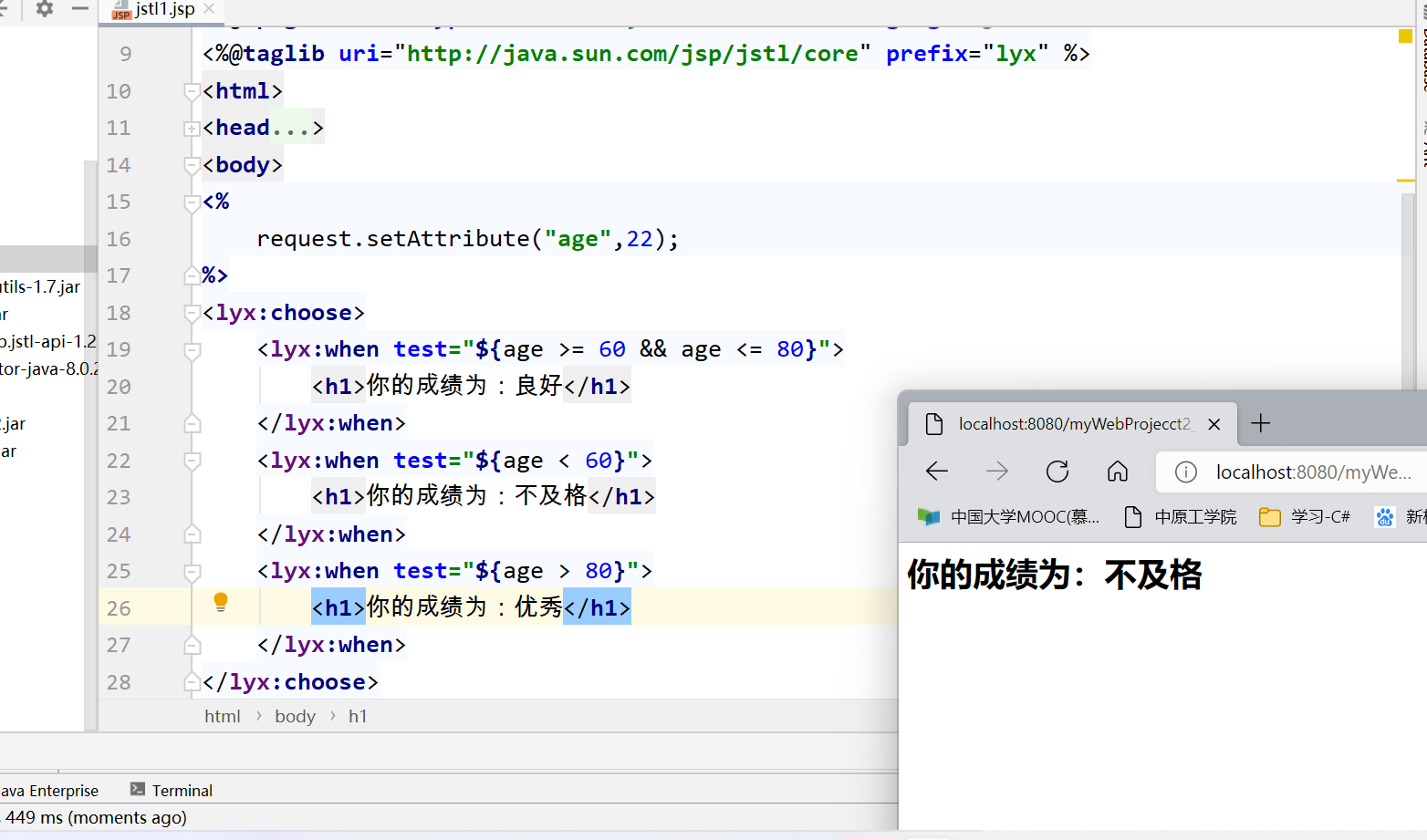Open a new browser tab with plus
Viewport: 1427px width, 840px height.
[x=1261, y=423]
